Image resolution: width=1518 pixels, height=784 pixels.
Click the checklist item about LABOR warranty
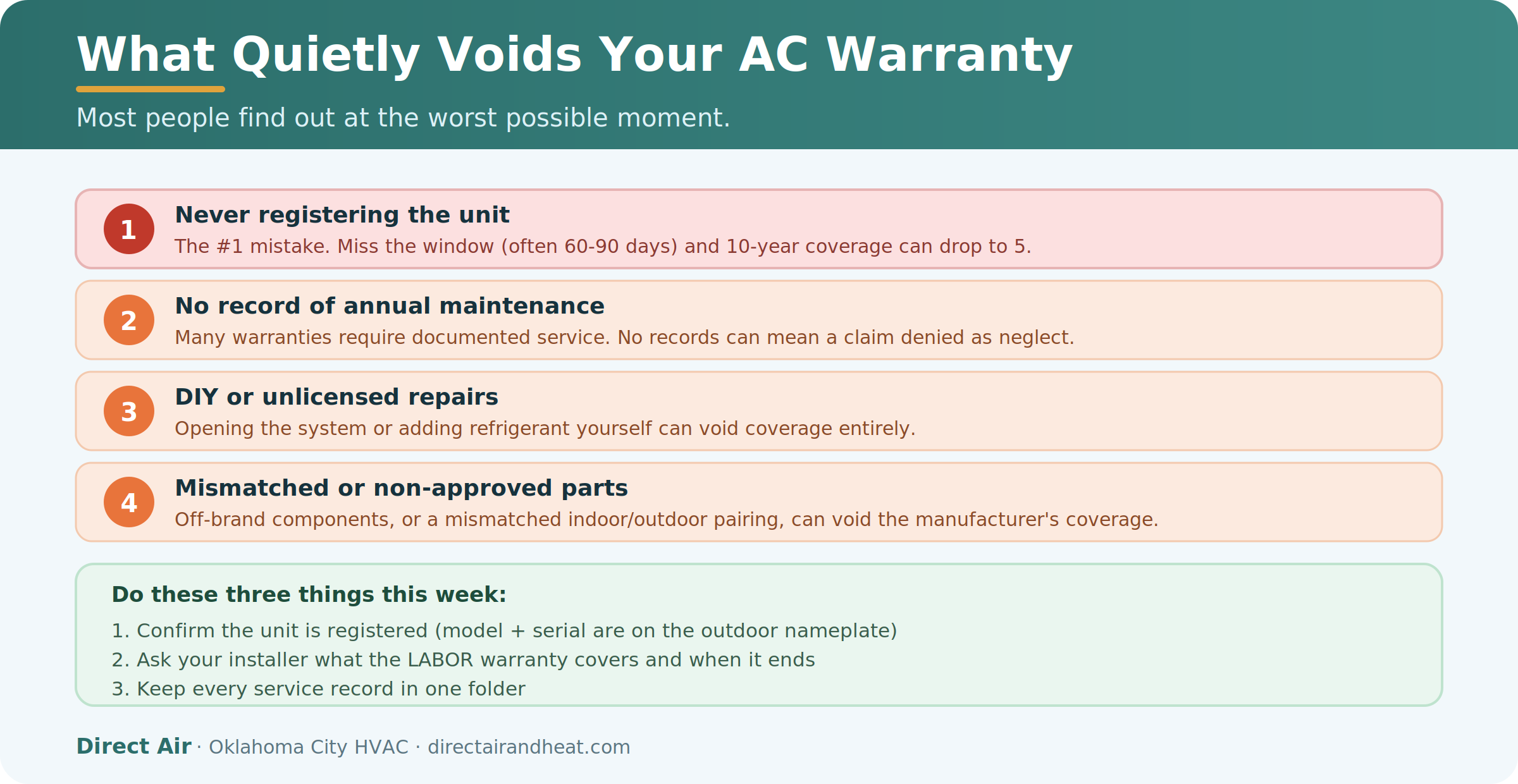pyautogui.click(x=463, y=660)
